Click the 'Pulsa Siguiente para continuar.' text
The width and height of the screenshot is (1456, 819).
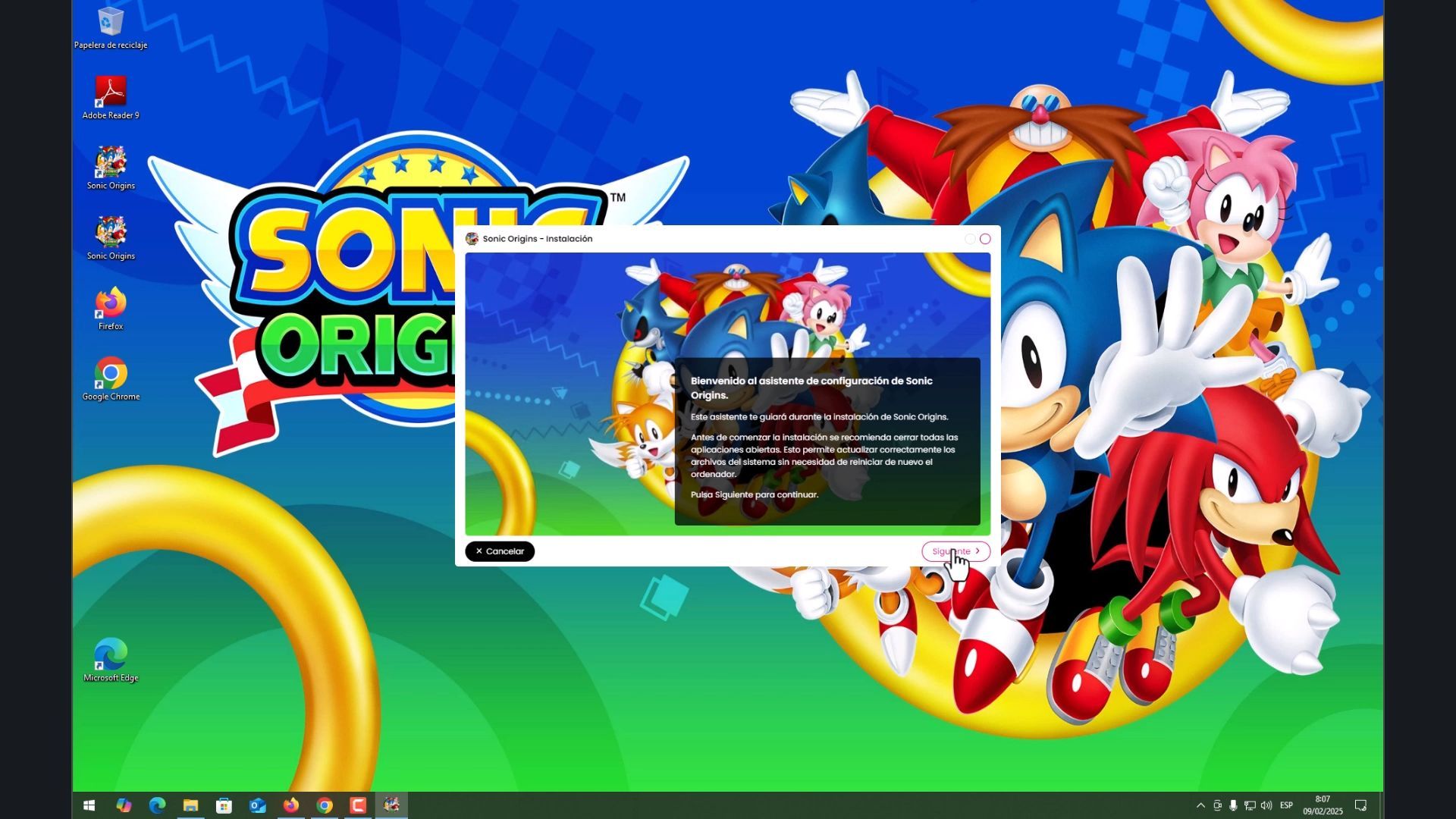coord(755,494)
